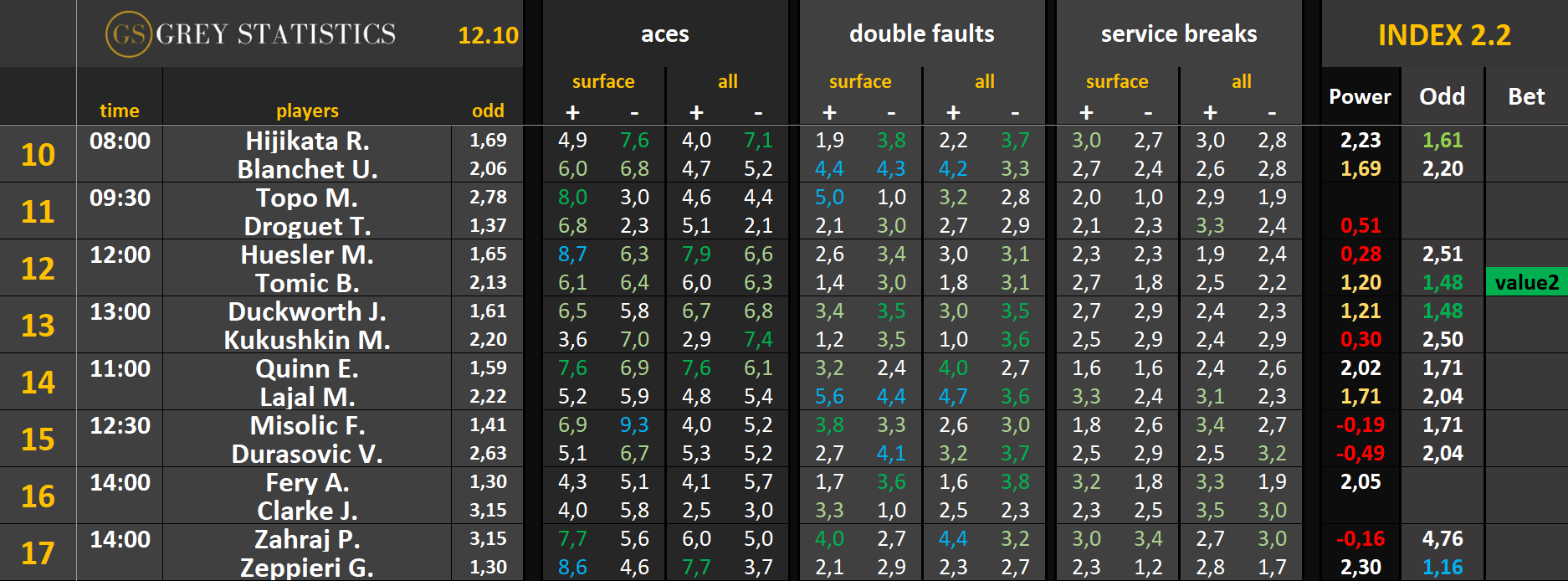Click the double faults column header
Viewport: 1568px width, 581px height.
[921, 34]
